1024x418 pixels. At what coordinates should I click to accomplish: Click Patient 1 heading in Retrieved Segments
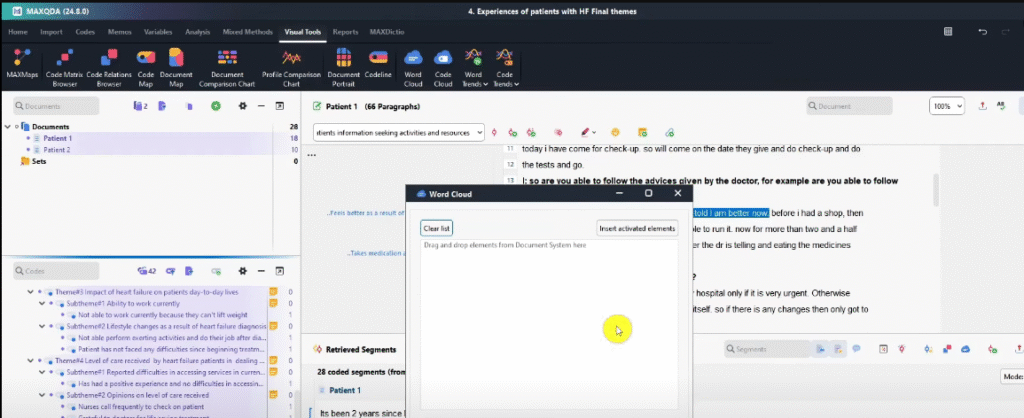pos(345,391)
